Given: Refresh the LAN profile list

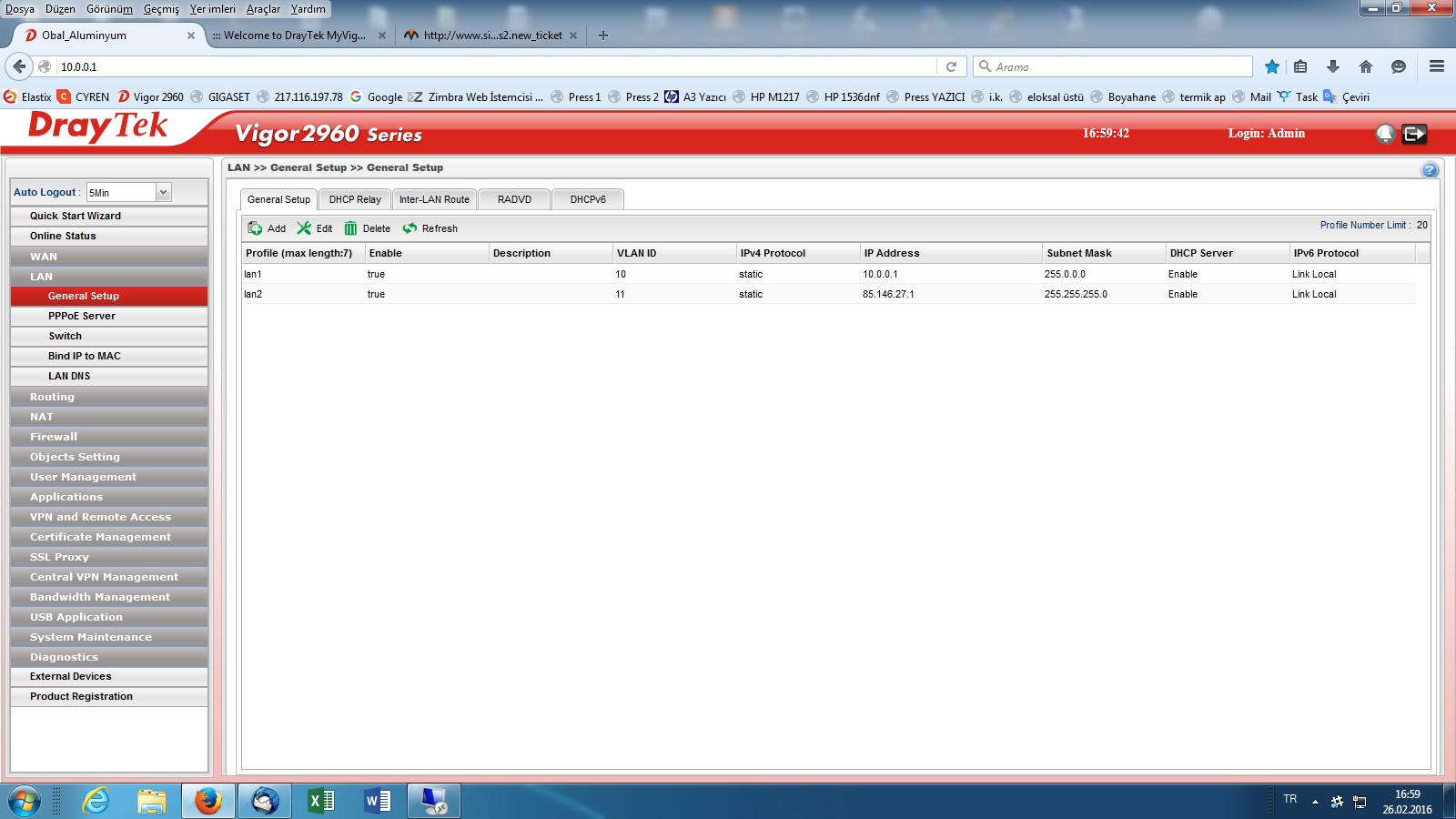Looking at the screenshot, I should [x=430, y=228].
